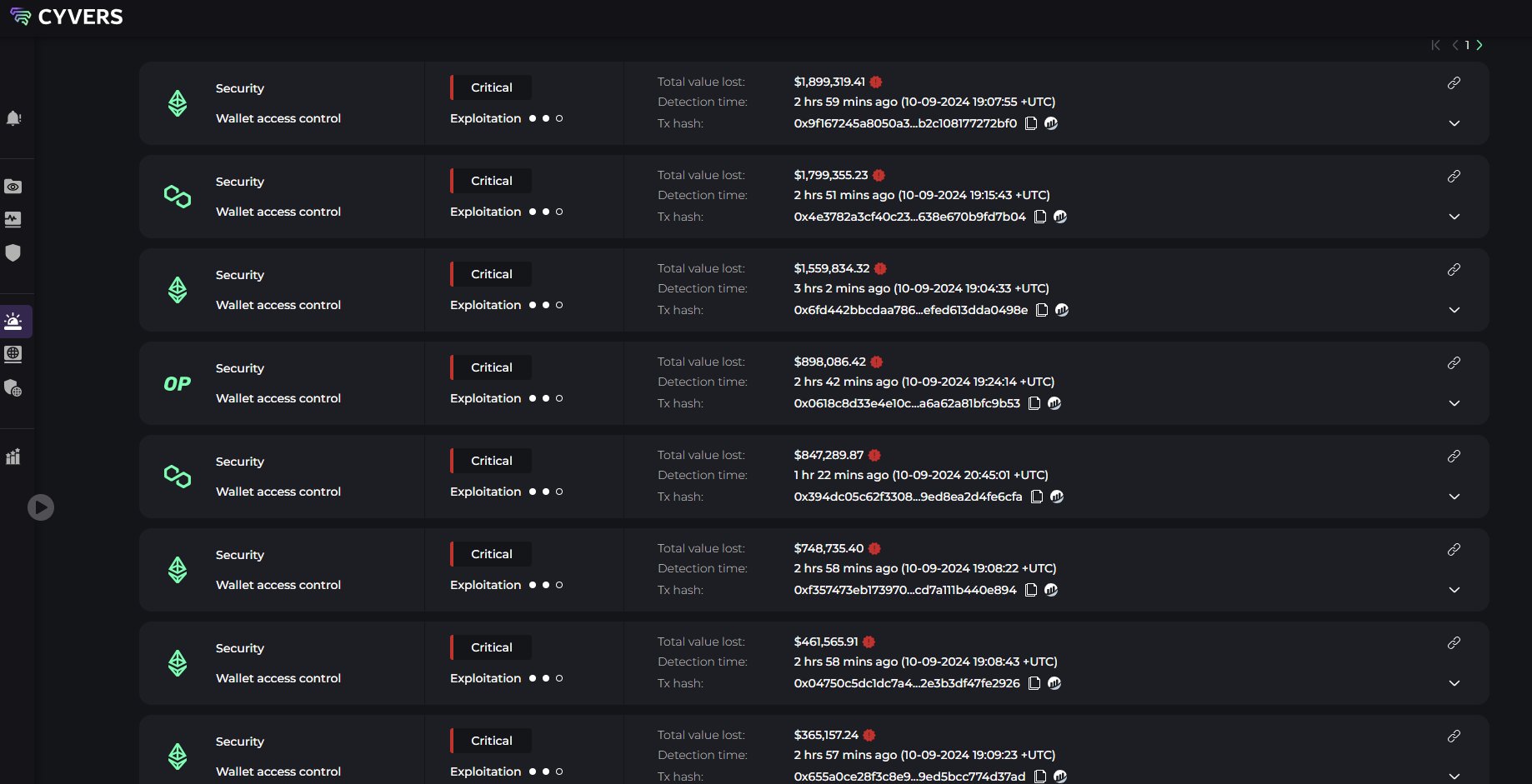Jump to the first page of alerts

[1435, 45]
